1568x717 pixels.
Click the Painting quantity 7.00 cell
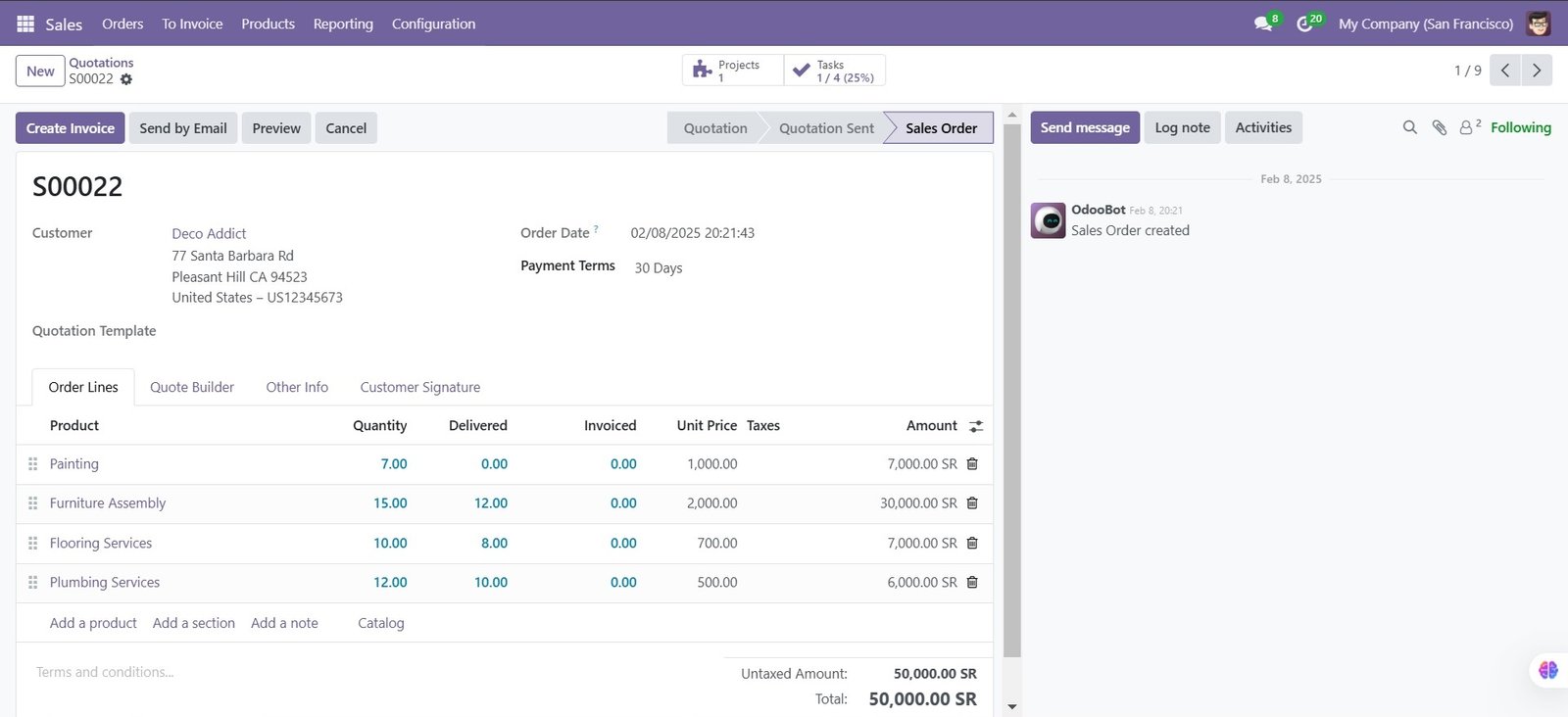[394, 464]
